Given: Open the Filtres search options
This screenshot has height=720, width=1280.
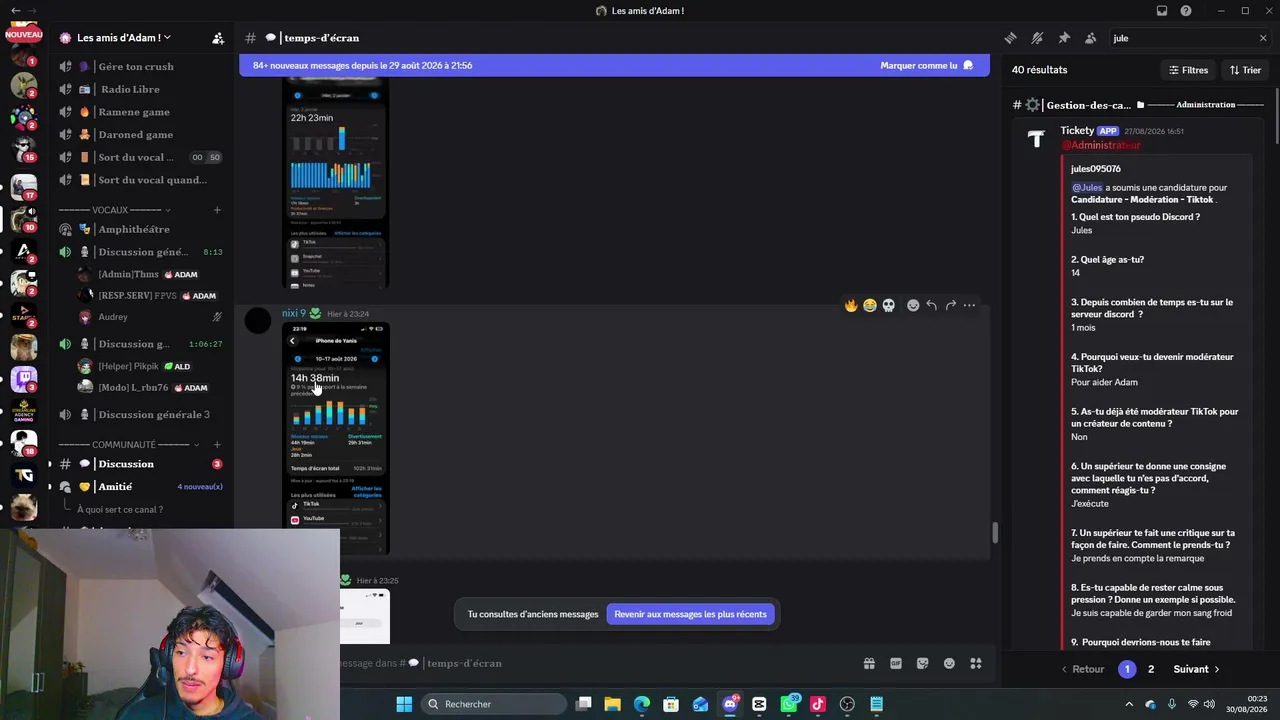Looking at the screenshot, I should tap(1188, 70).
